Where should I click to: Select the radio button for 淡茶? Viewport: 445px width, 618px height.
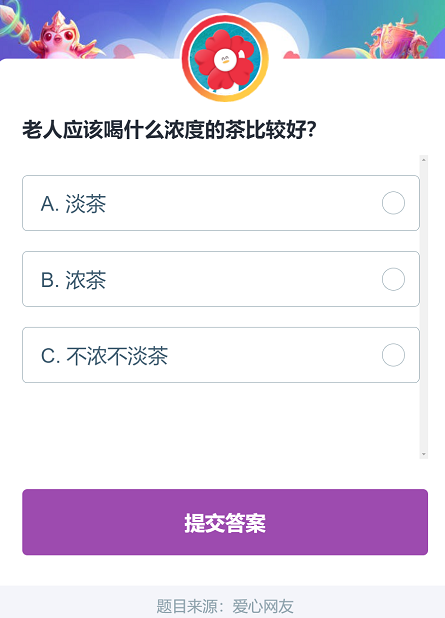pos(393,203)
